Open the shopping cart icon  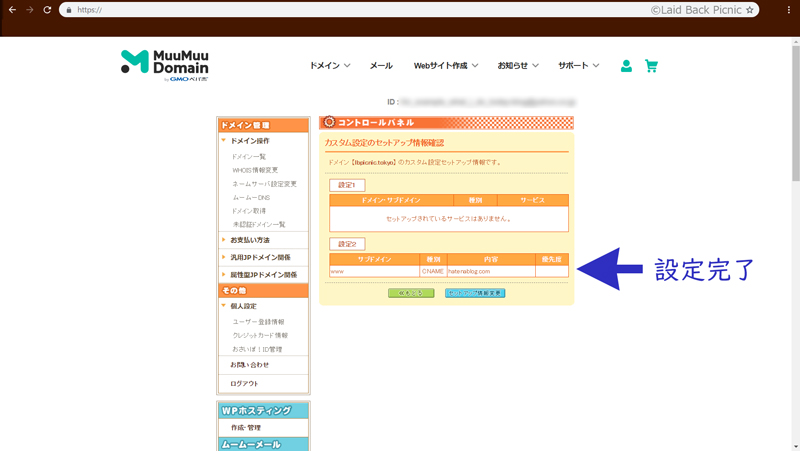click(x=651, y=66)
